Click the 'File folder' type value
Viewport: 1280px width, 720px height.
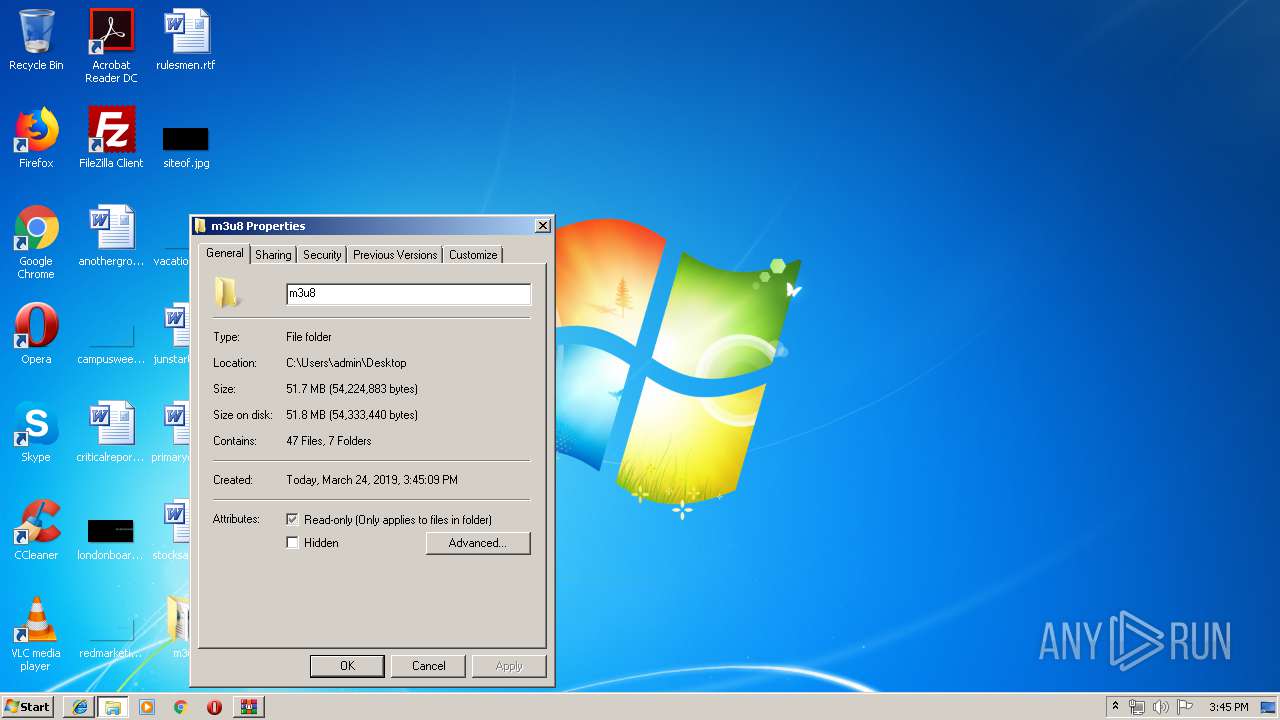click(309, 337)
